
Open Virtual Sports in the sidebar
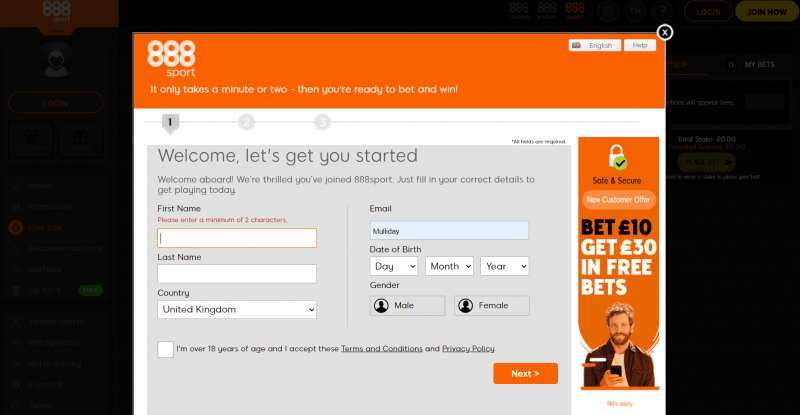coord(56,322)
